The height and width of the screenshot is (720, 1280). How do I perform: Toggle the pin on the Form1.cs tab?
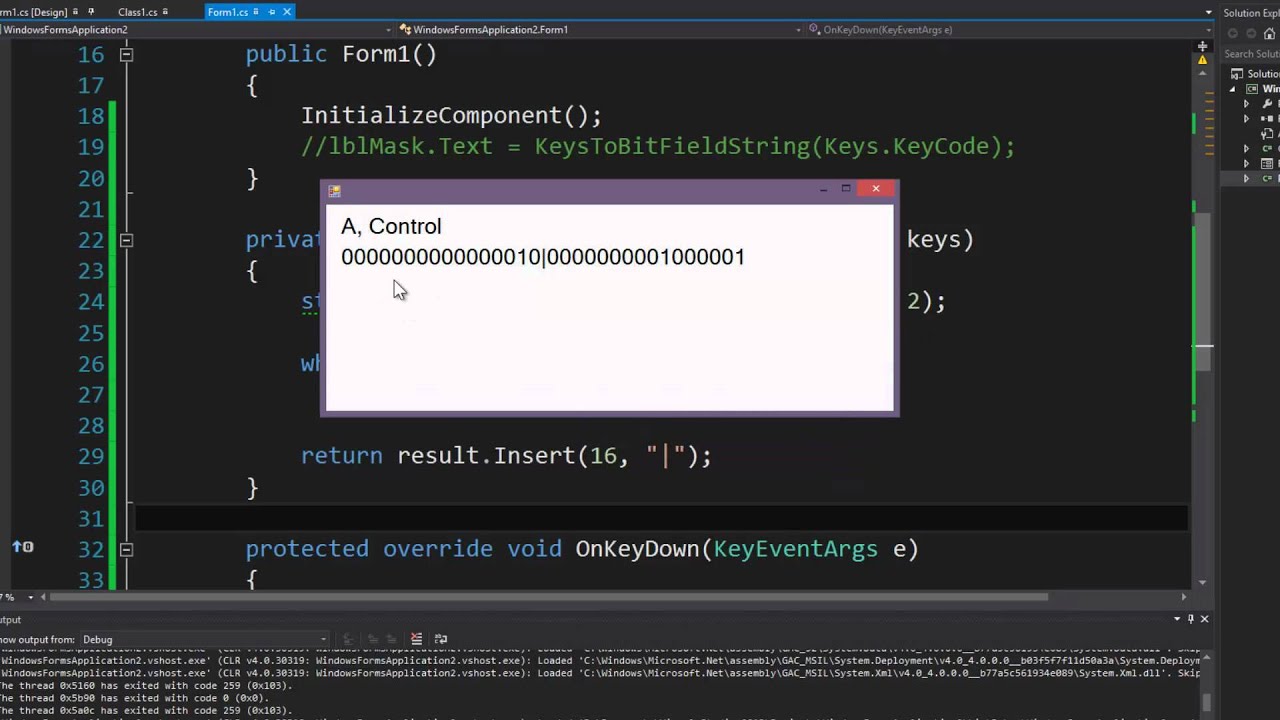pos(272,12)
